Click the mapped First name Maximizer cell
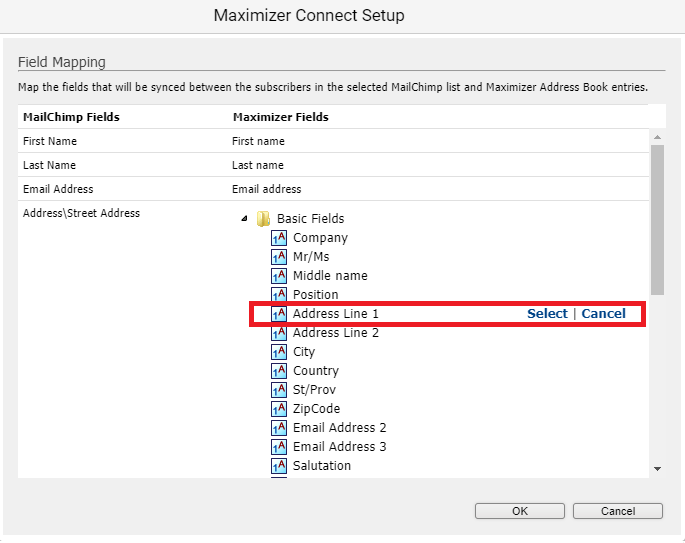The width and height of the screenshot is (685, 543). [258, 141]
